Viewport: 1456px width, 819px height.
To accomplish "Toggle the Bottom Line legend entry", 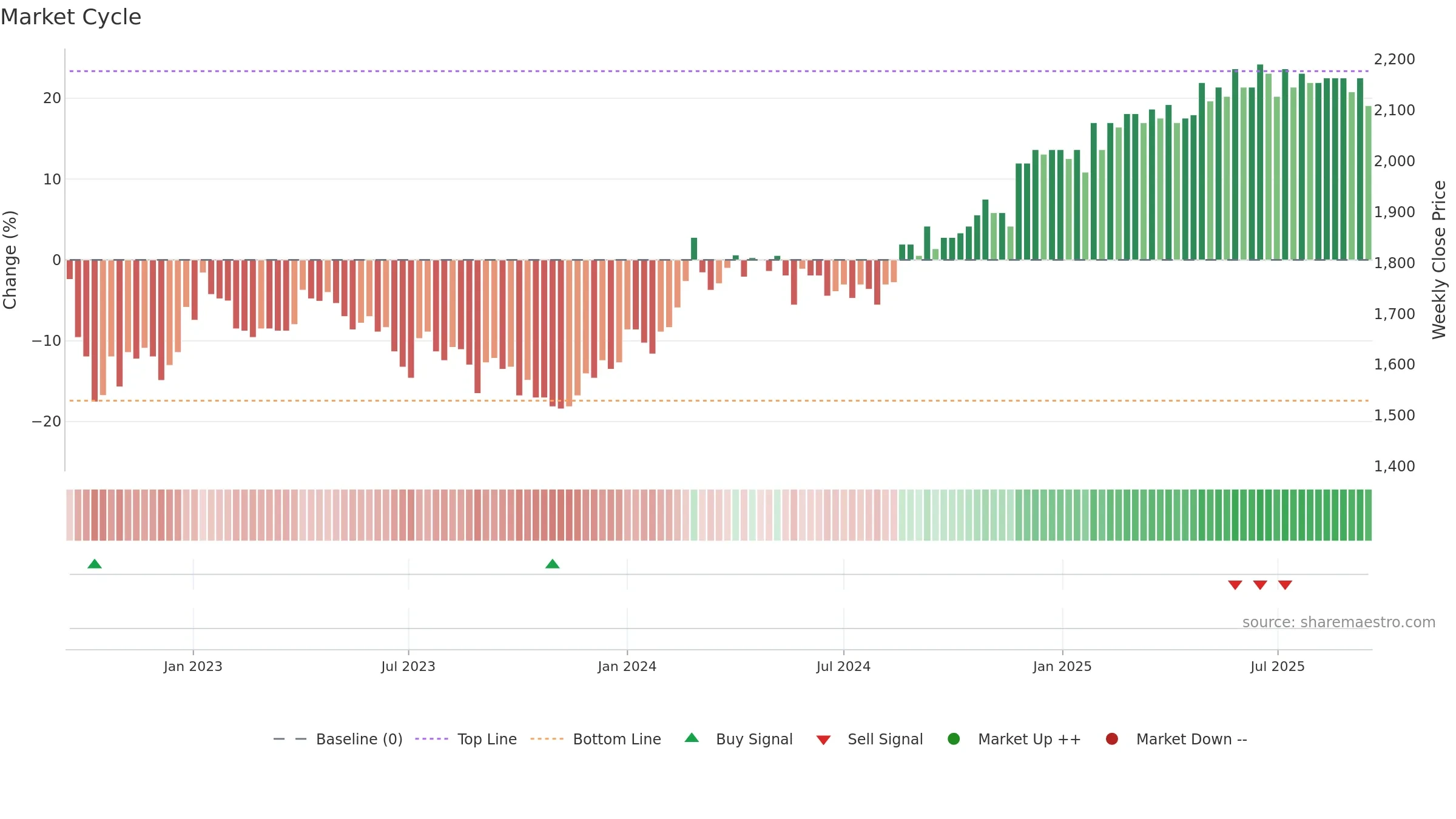I will click(x=596, y=739).
